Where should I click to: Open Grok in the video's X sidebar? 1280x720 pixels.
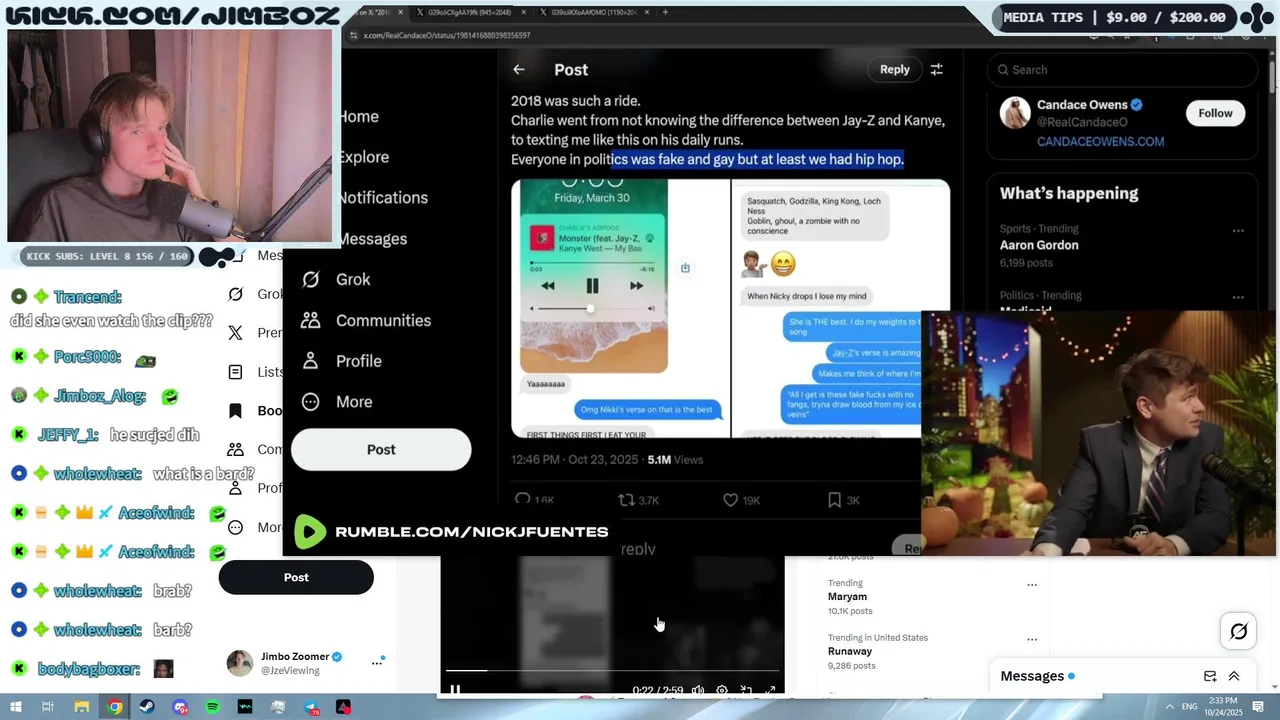335,279
